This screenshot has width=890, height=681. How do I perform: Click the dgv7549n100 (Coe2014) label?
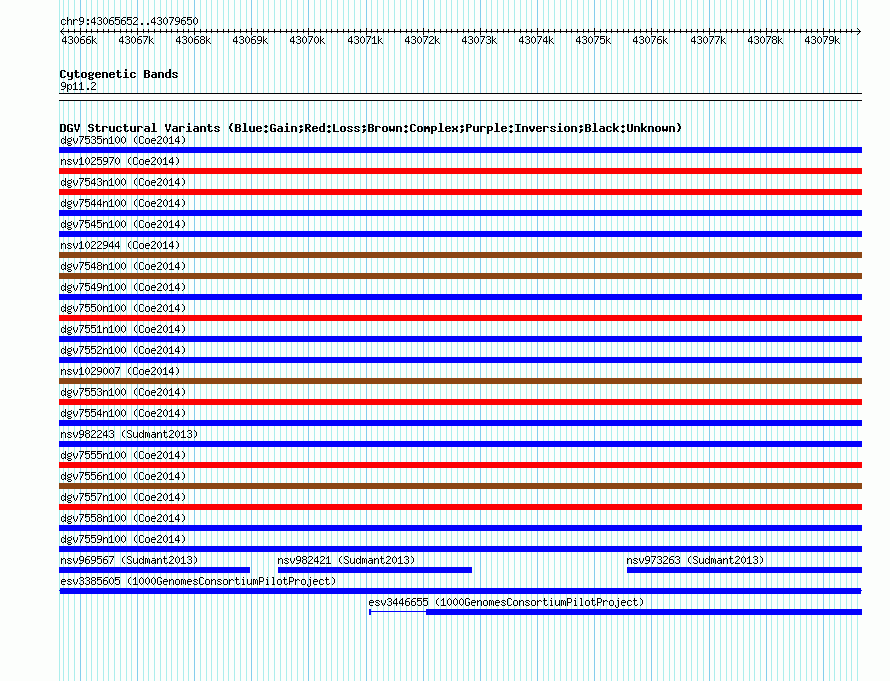123,287
